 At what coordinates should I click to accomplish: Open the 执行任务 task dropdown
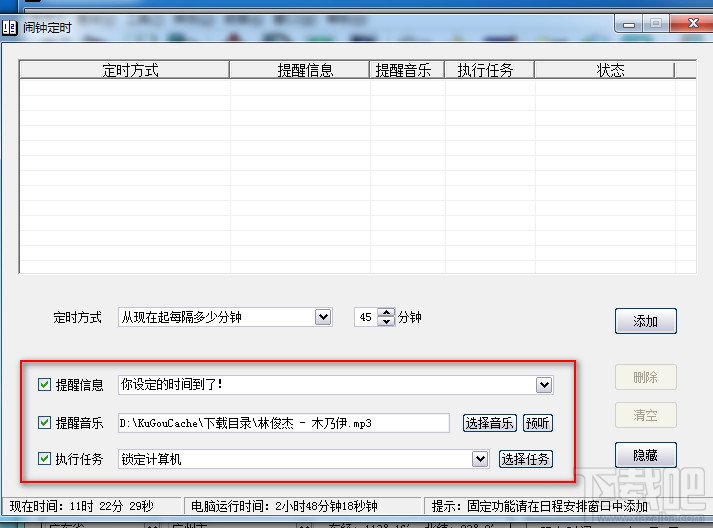pos(480,459)
